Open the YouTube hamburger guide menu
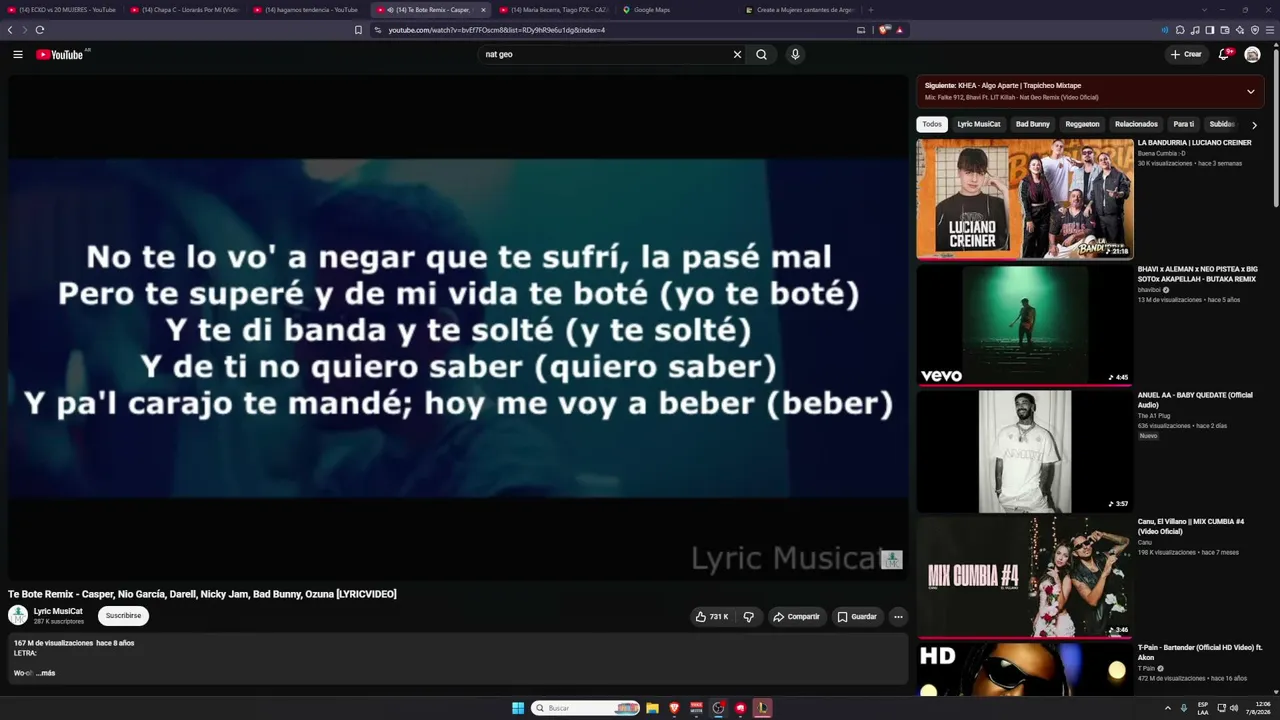The width and height of the screenshot is (1280, 720). [x=18, y=55]
